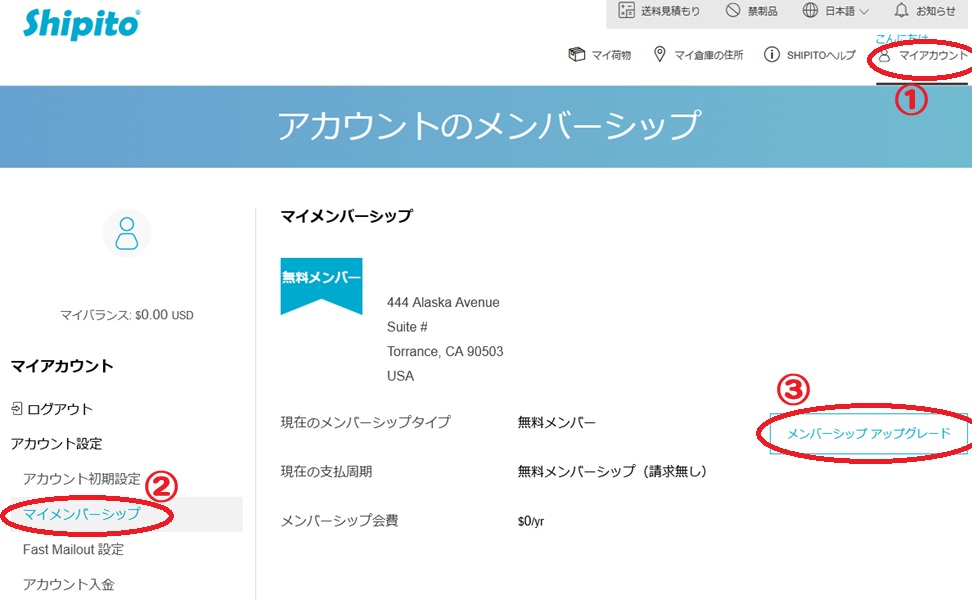Click the メンバーシップ アップグレード button
Viewport: 972px width, 600px height.
click(868, 434)
